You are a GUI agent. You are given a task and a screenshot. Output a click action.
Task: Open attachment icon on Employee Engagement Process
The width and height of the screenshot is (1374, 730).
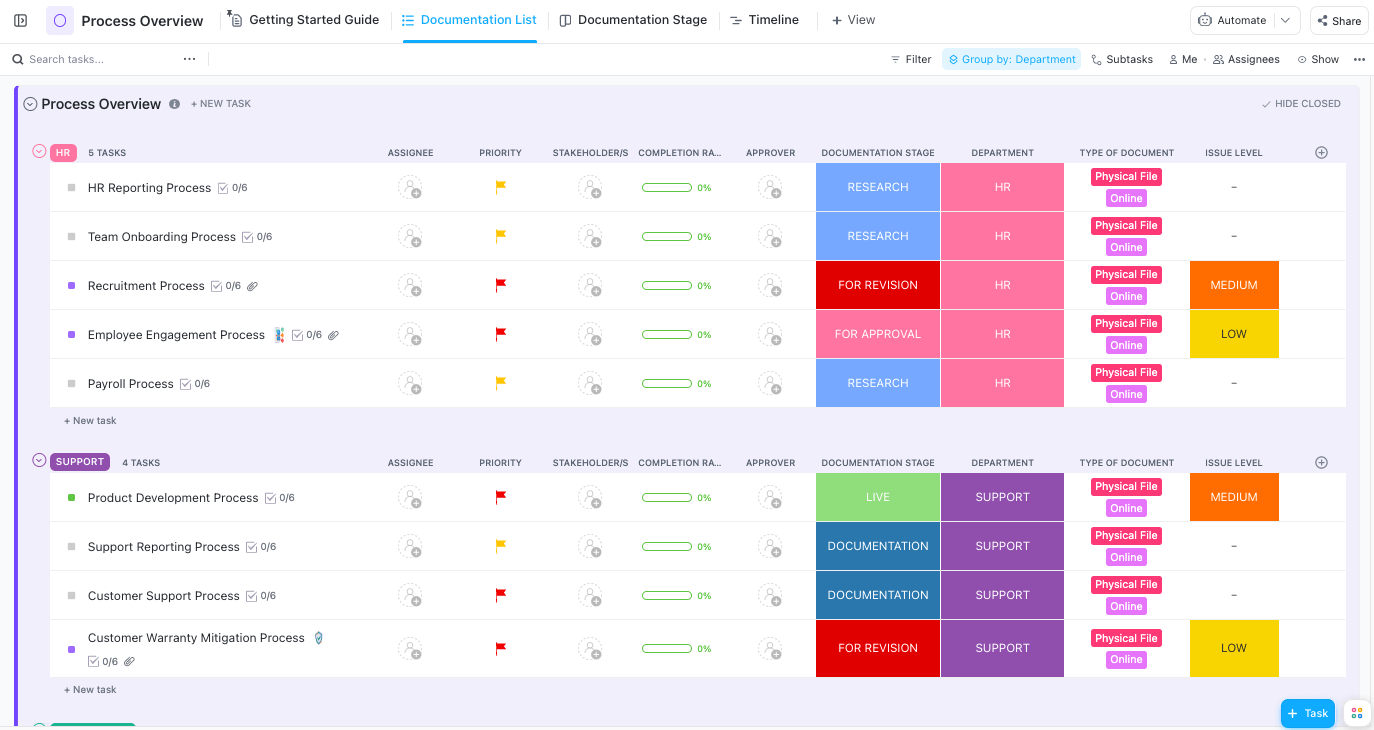click(x=333, y=336)
